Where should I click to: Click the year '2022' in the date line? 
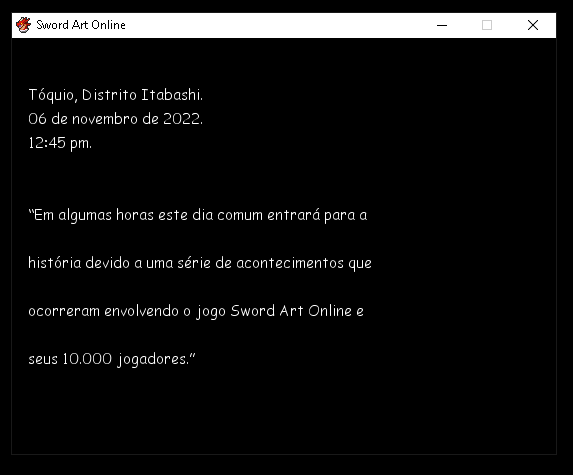(181, 119)
